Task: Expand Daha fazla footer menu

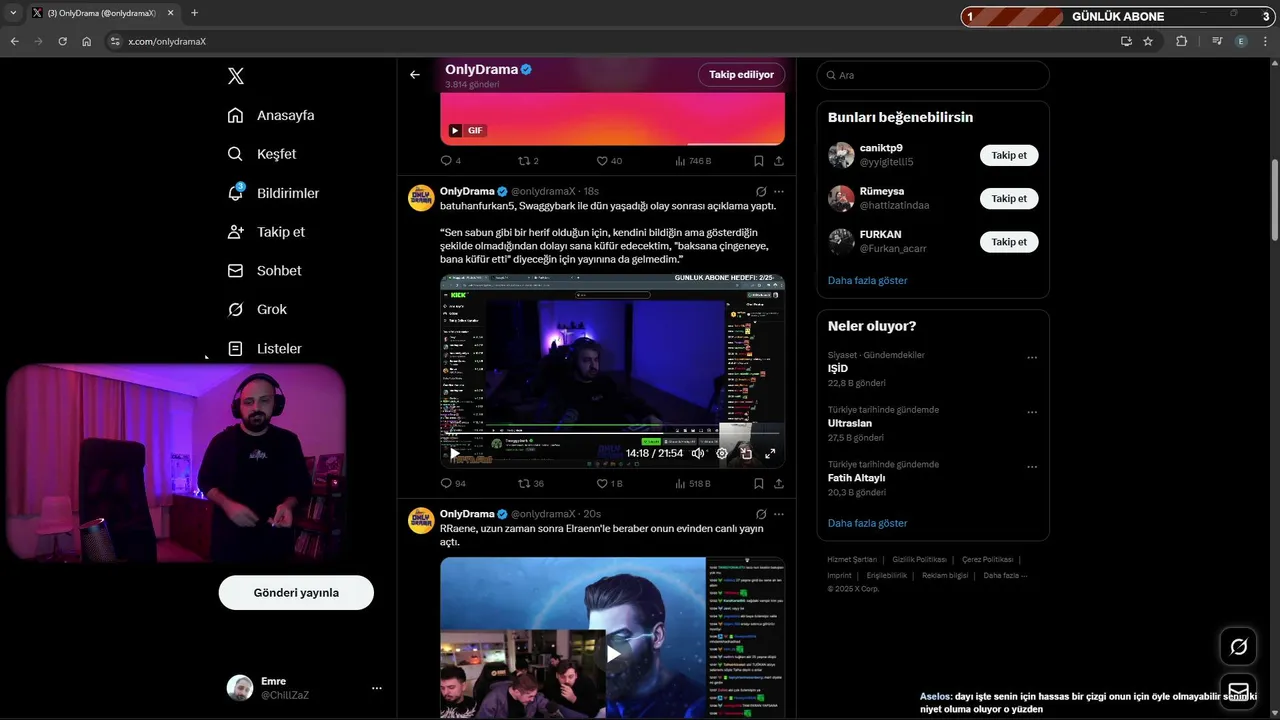Action: click(x=1005, y=575)
